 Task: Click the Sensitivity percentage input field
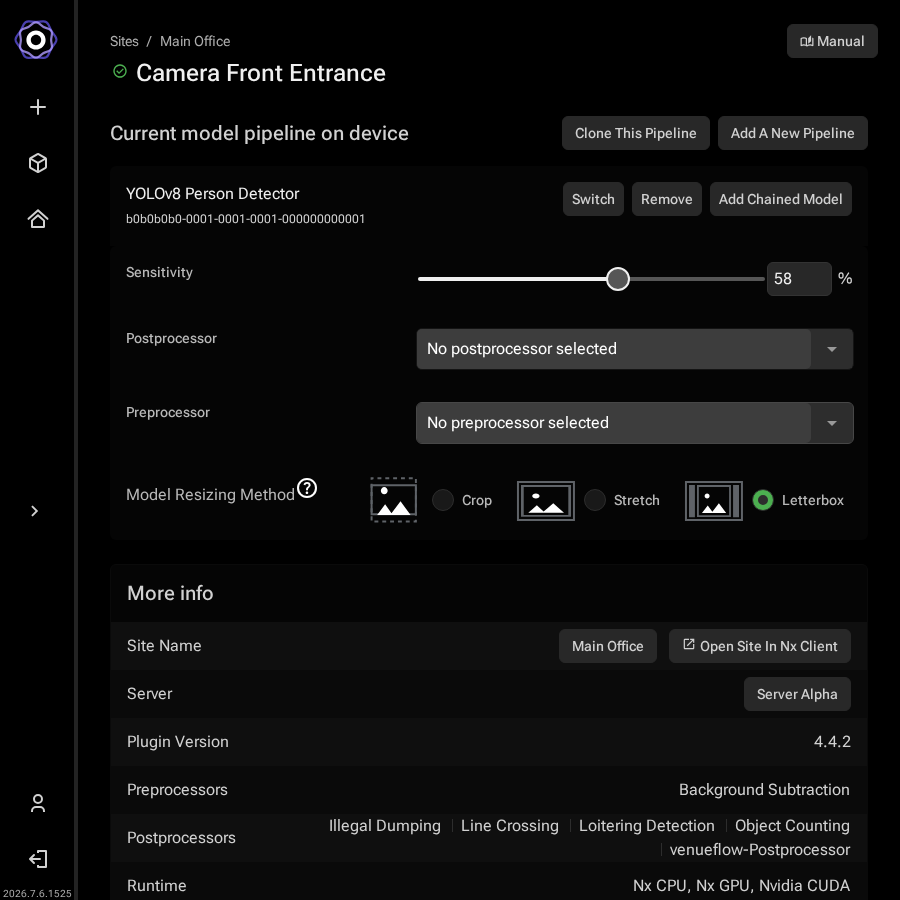(799, 279)
